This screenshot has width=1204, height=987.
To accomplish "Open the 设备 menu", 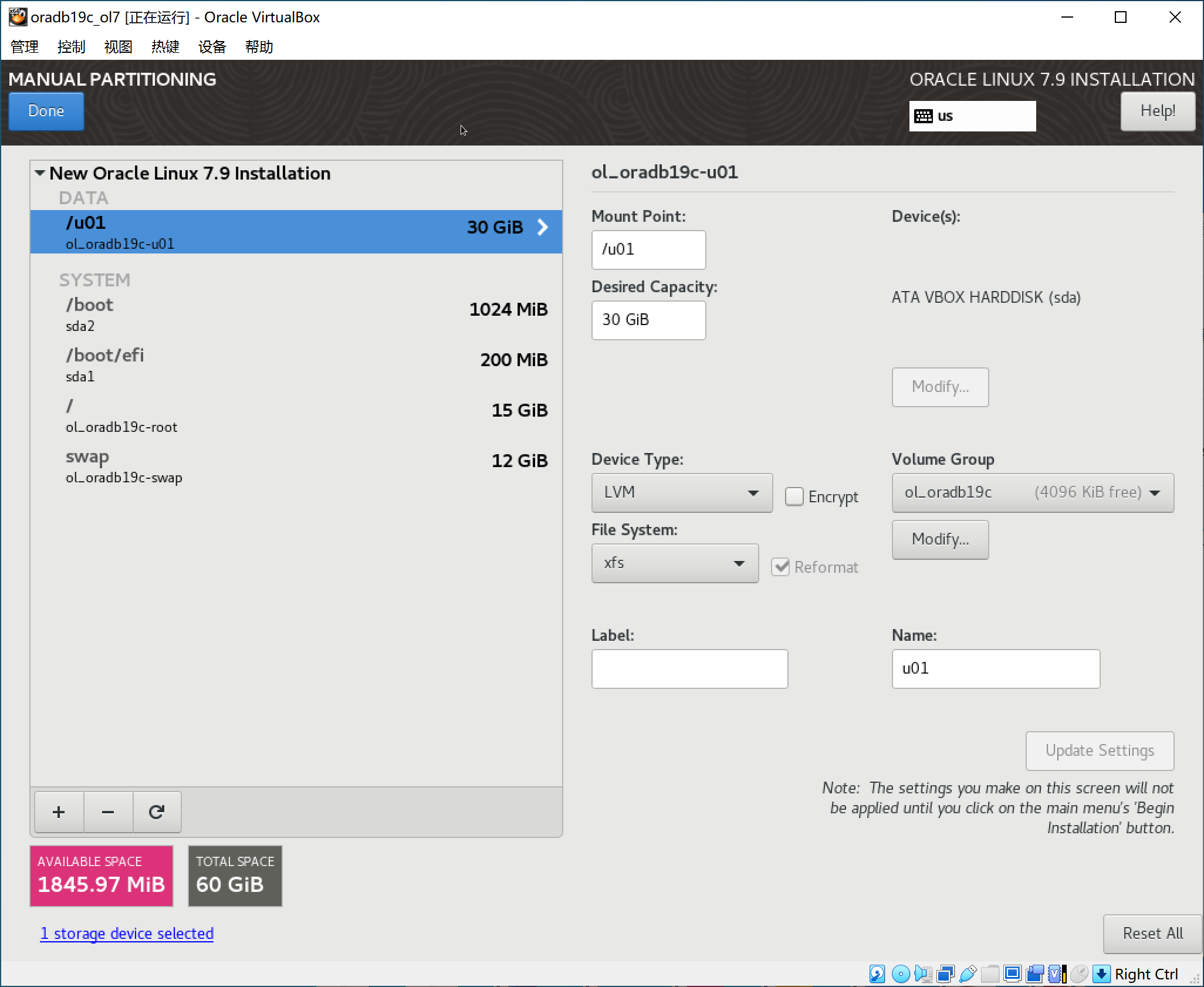I will (x=212, y=46).
